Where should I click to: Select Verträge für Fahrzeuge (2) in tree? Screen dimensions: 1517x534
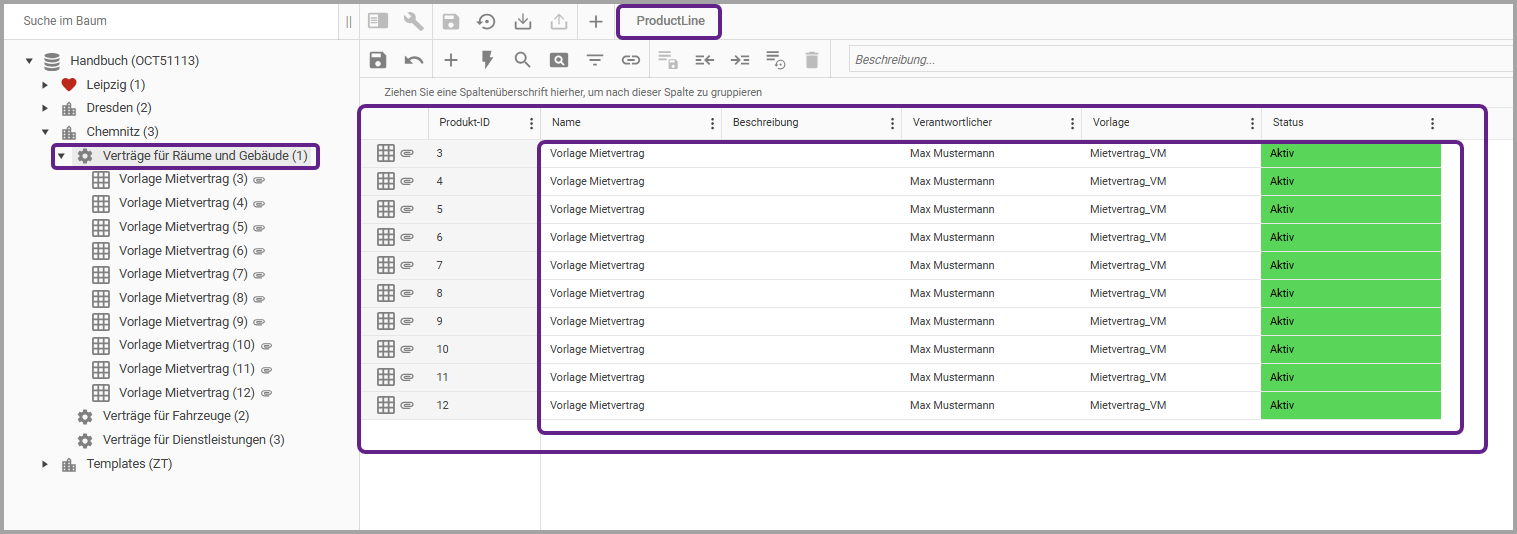[175, 416]
